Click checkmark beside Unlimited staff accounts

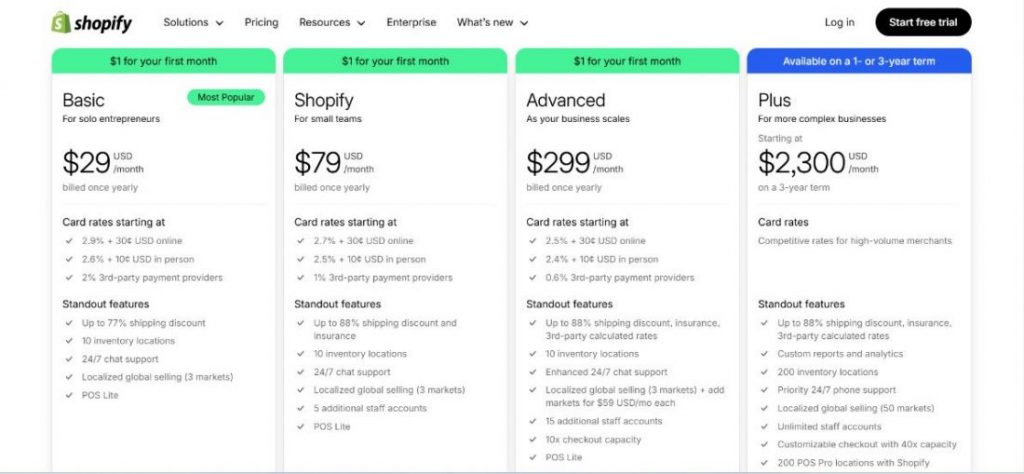(x=764, y=426)
